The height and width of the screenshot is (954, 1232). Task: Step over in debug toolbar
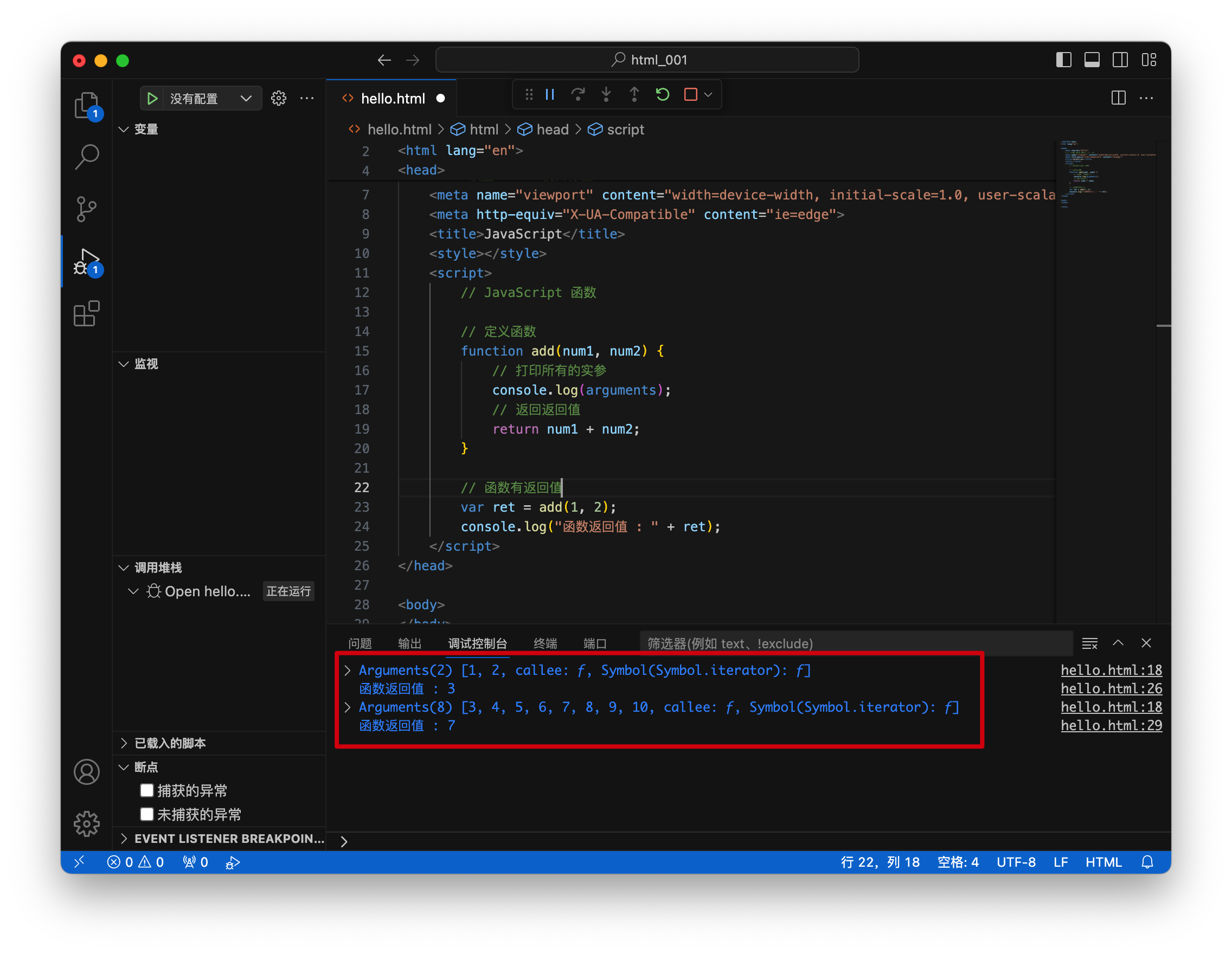(578, 94)
